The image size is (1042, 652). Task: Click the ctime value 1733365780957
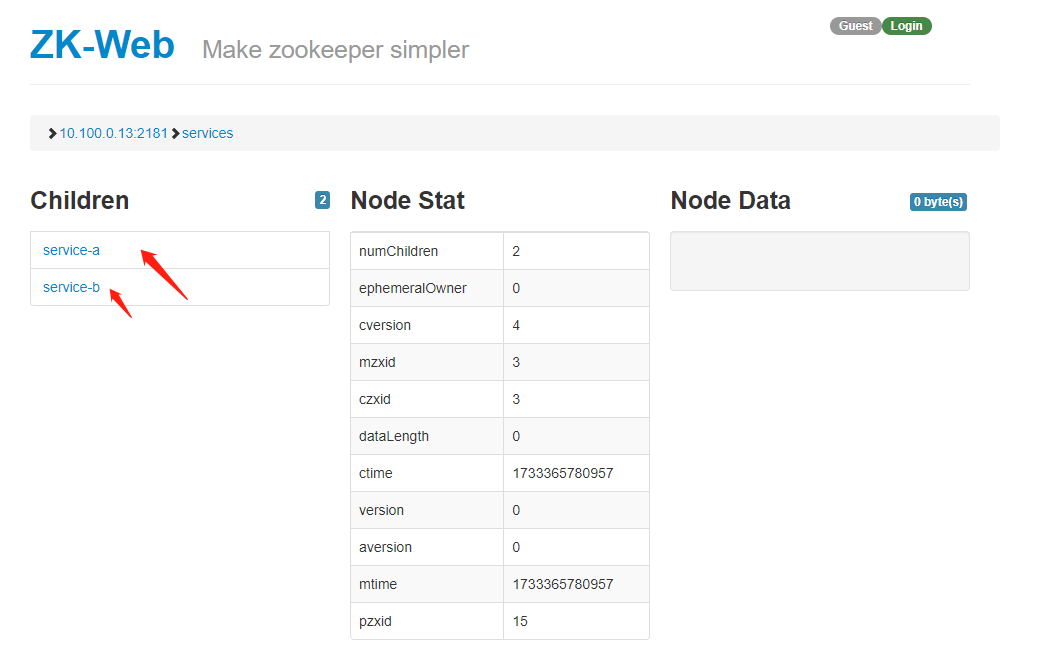click(562, 473)
